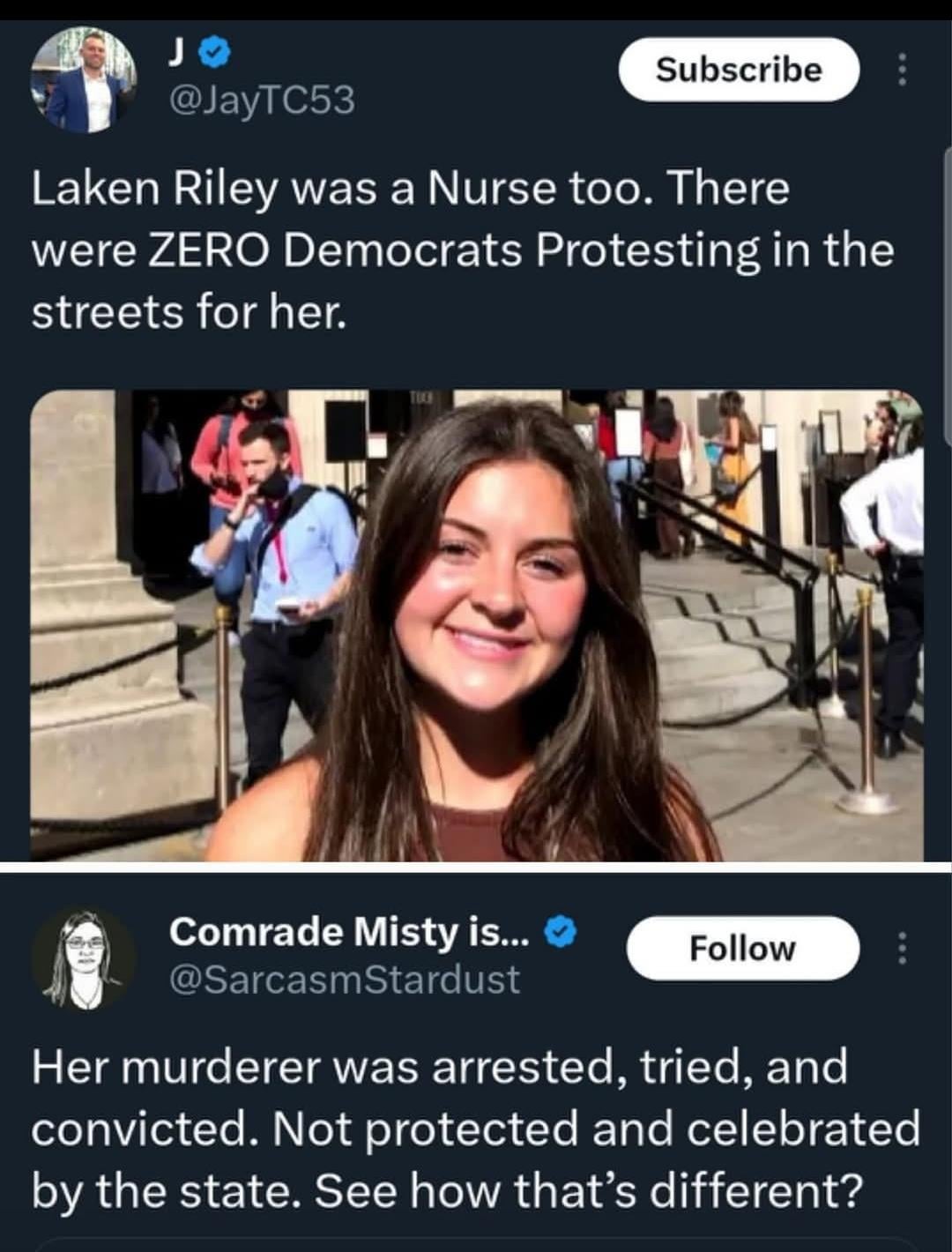Subscribe to the JayTC53 account

[739, 70]
